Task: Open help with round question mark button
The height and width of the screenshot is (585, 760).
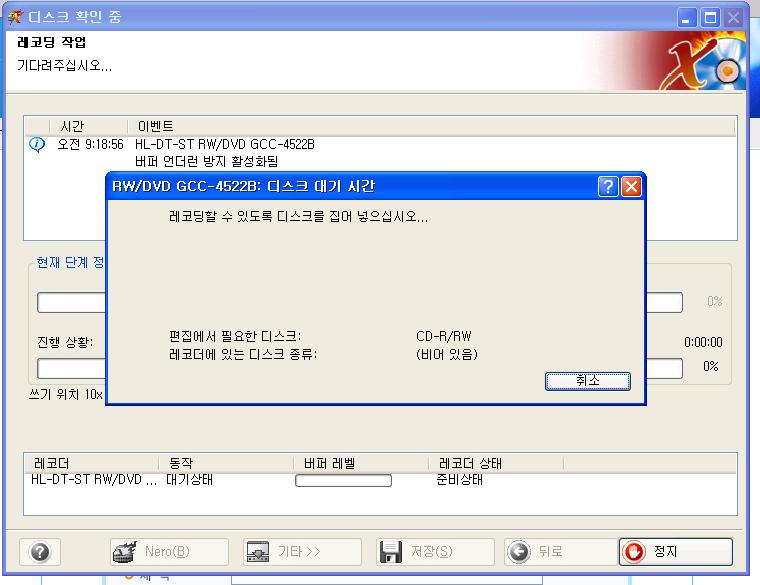Action: pyautogui.click(x=40, y=552)
